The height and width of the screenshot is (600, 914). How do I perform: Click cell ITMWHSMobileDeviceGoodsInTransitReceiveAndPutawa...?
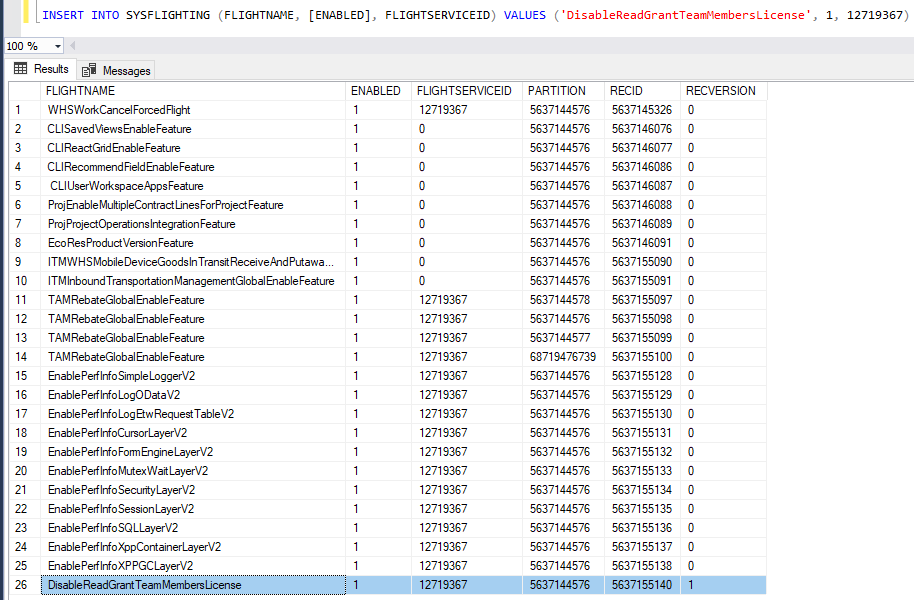click(x=191, y=262)
